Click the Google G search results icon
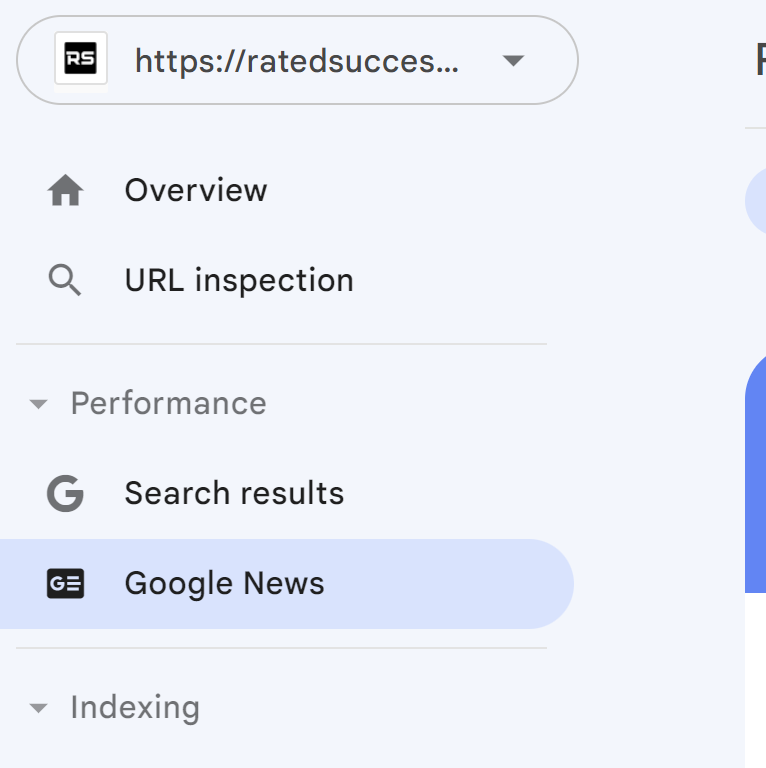 (x=65, y=493)
